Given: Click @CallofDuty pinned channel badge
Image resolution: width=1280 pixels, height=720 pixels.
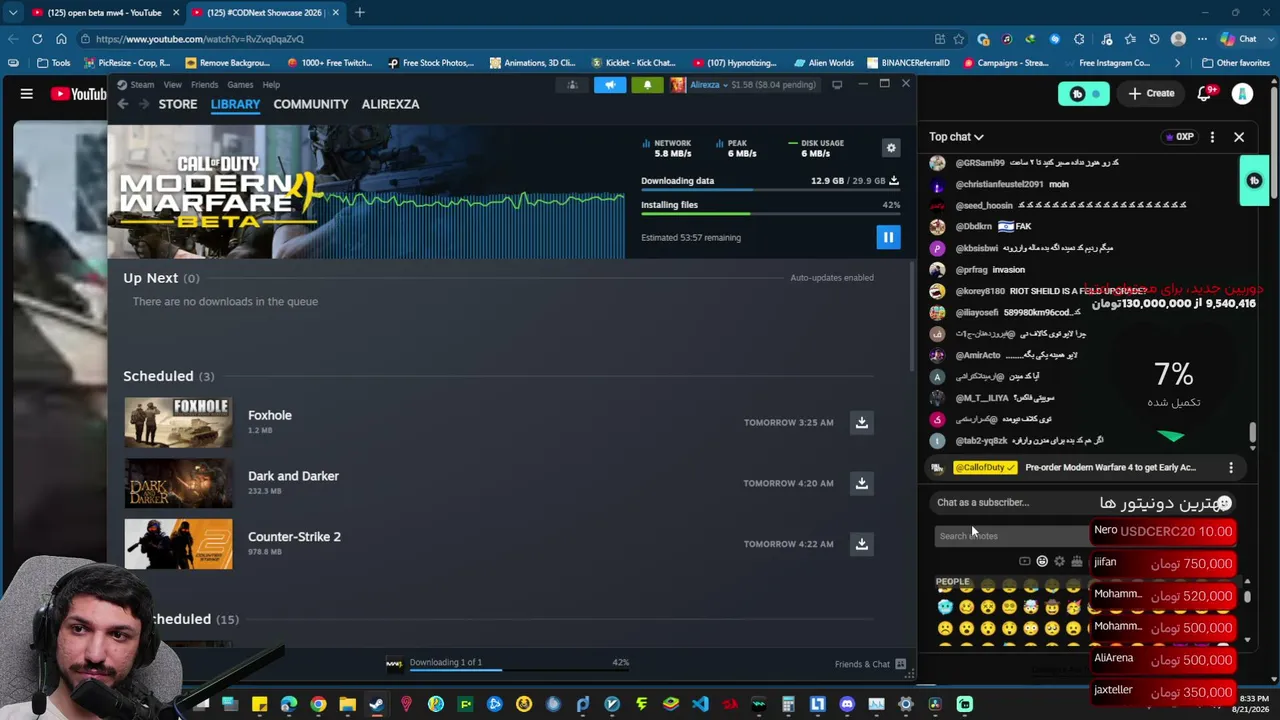Looking at the screenshot, I should [984, 468].
